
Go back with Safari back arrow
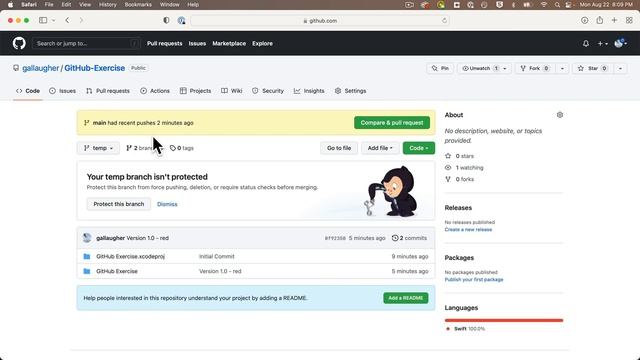click(67, 20)
